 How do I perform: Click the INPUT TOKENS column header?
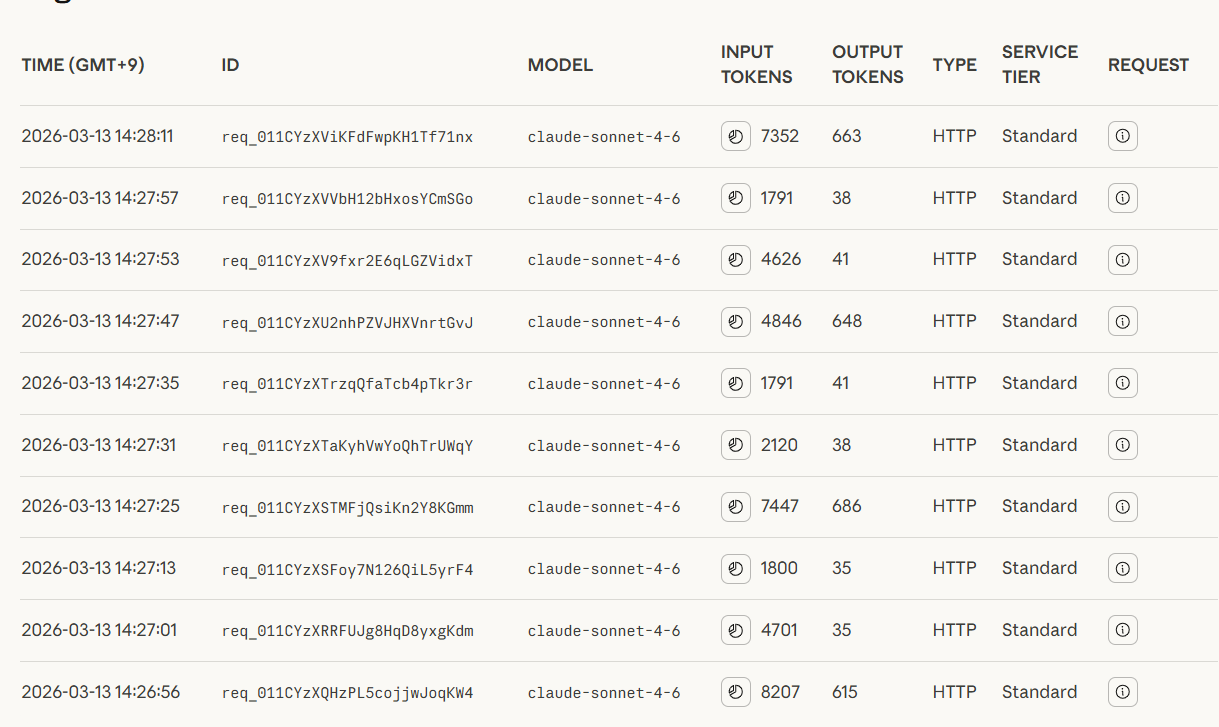coord(756,64)
